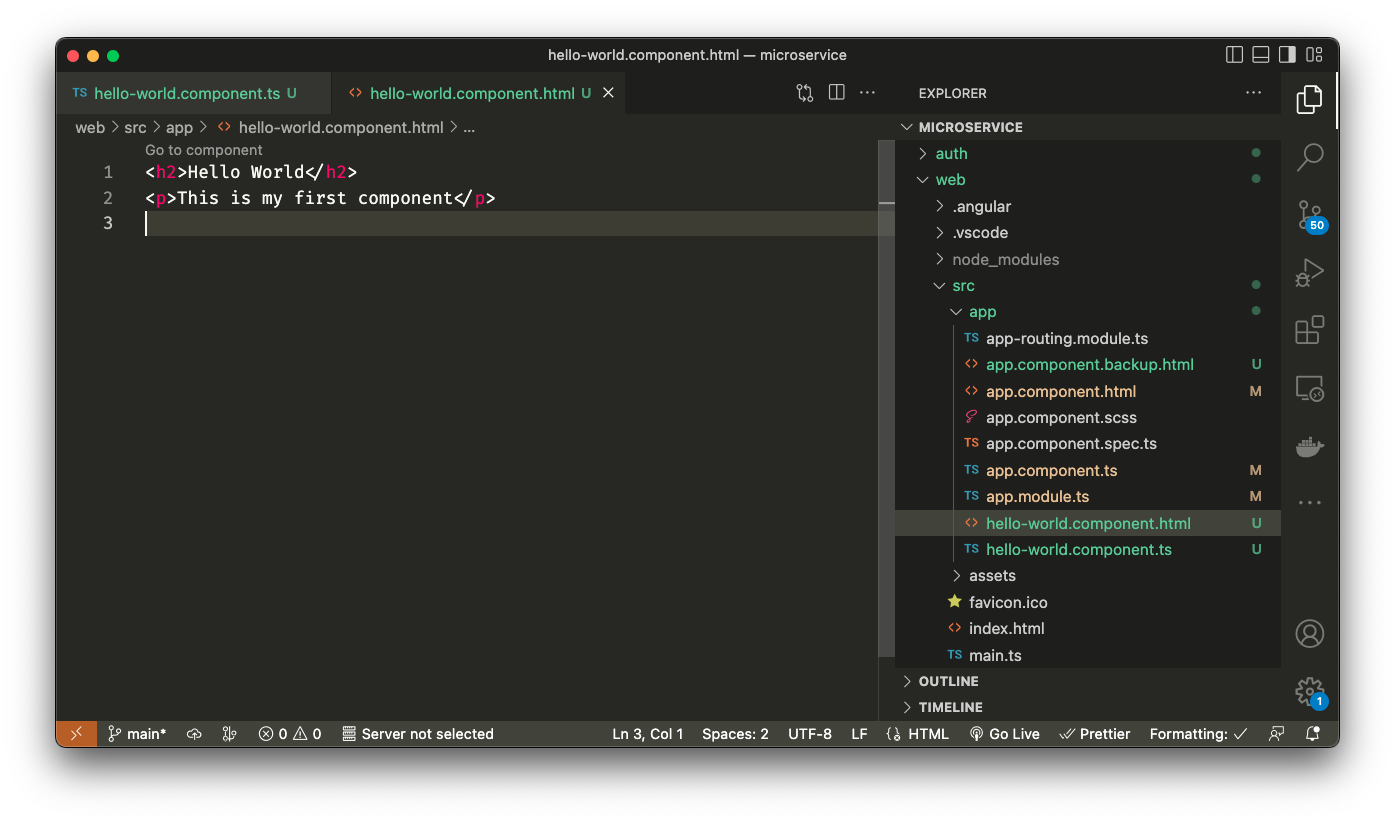Expand the auth folder

pyautogui.click(x=951, y=154)
